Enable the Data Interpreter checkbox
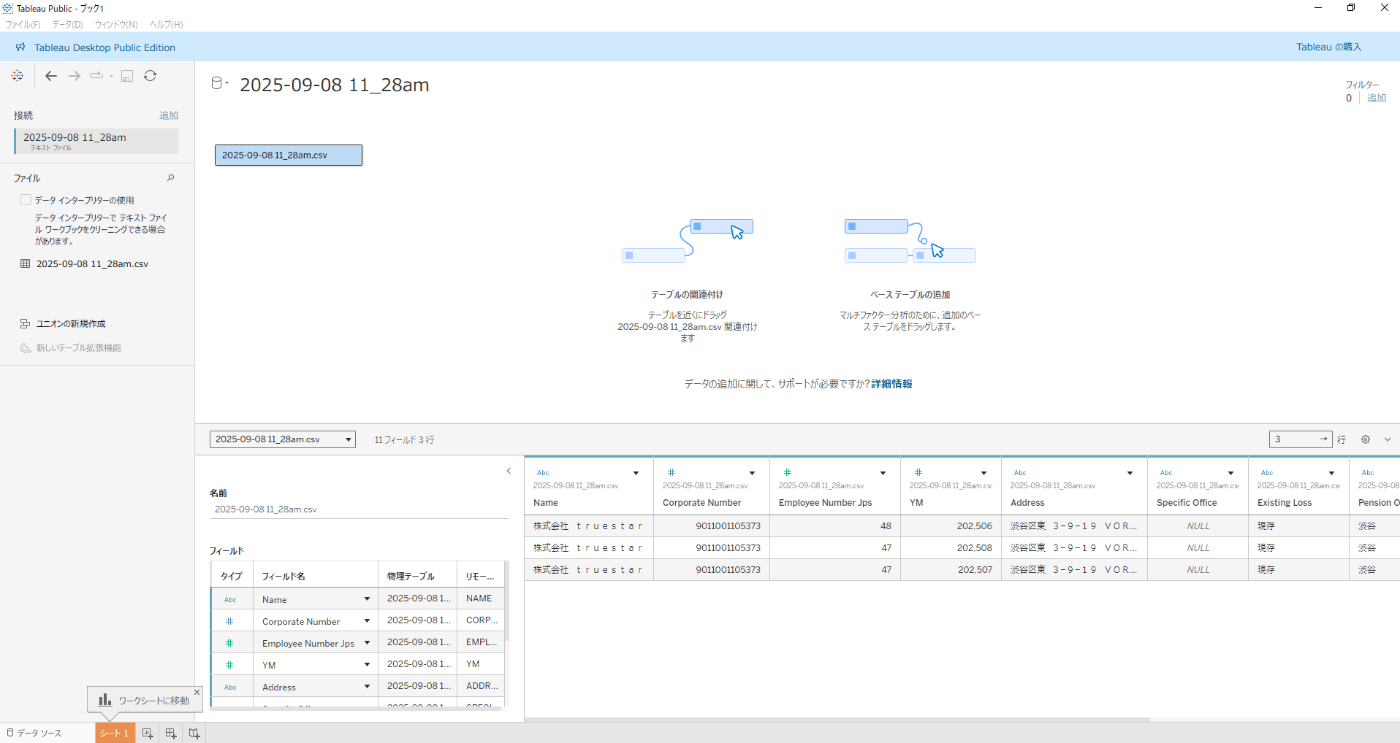The height and width of the screenshot is (743, 1400). coord(26,200)
